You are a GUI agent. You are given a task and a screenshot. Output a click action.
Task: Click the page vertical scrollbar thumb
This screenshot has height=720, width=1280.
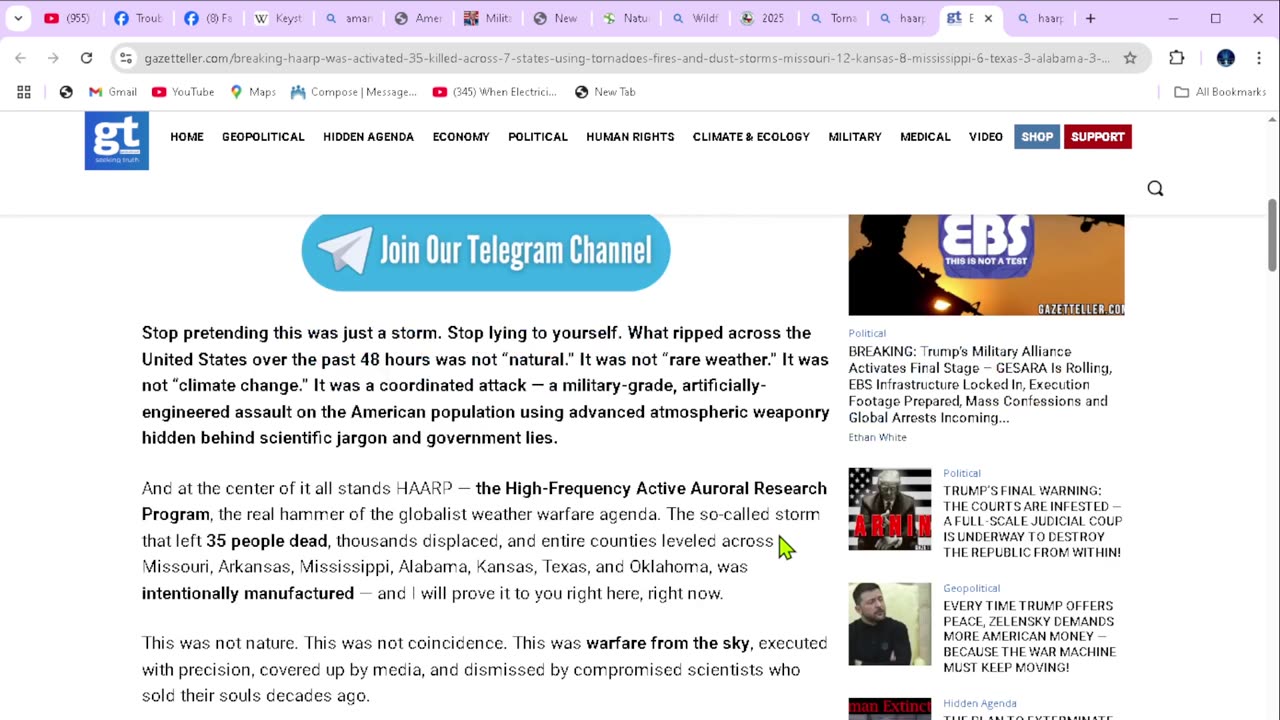click(x=1272, y=234)
